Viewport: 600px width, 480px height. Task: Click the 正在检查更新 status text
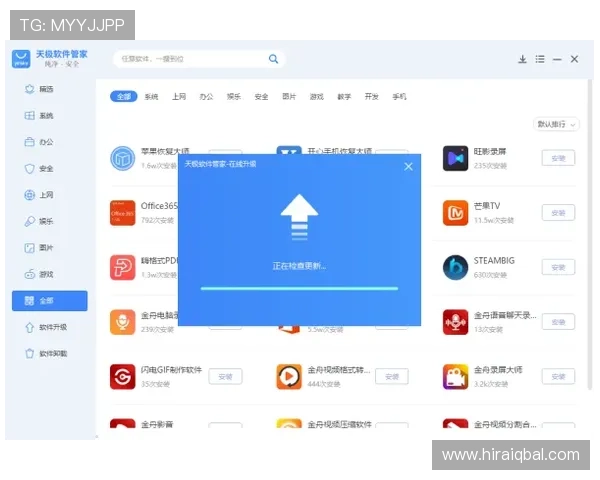point(299,266)
